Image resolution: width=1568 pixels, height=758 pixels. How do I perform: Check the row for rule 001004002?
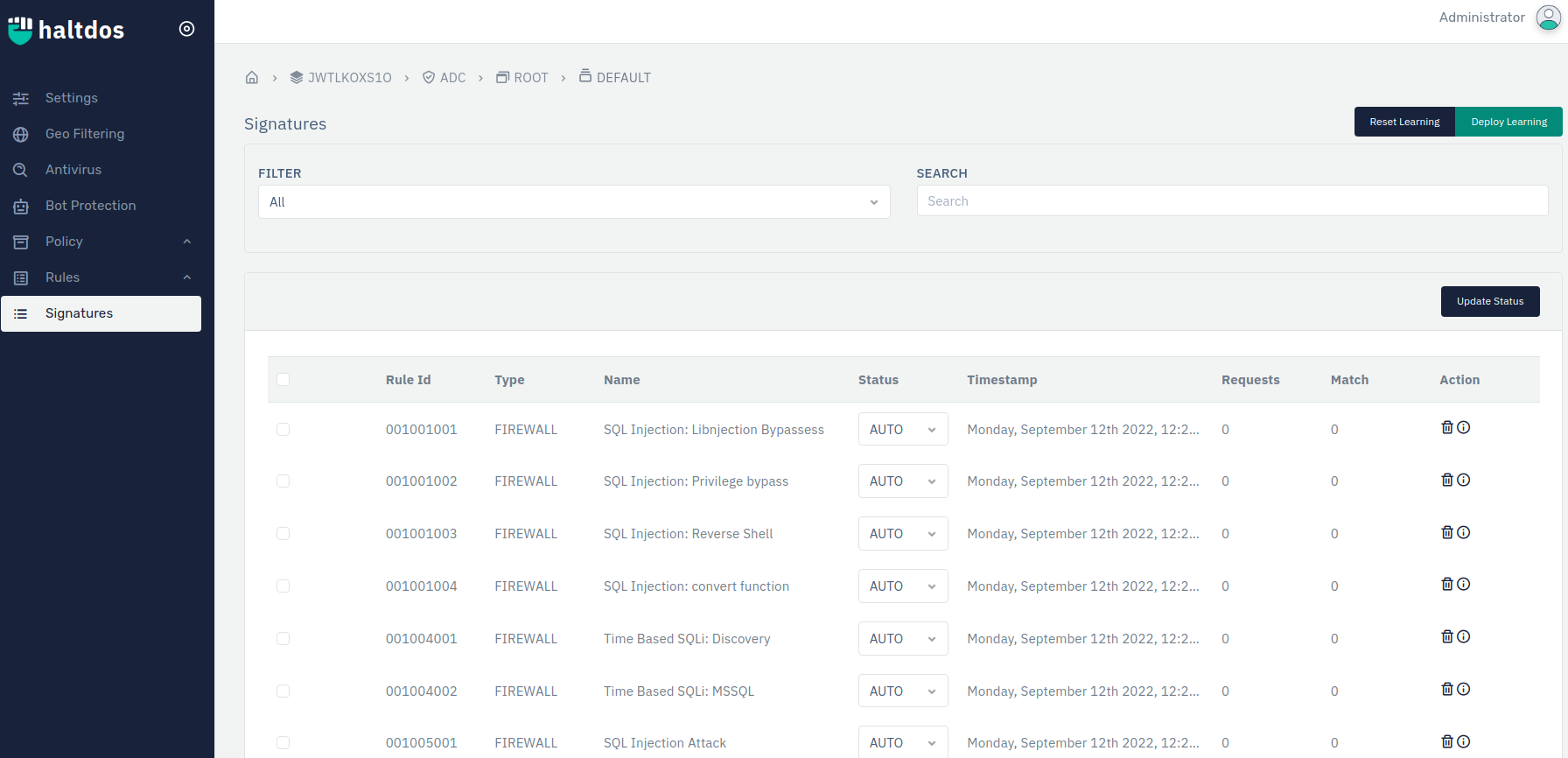(283, 691)
